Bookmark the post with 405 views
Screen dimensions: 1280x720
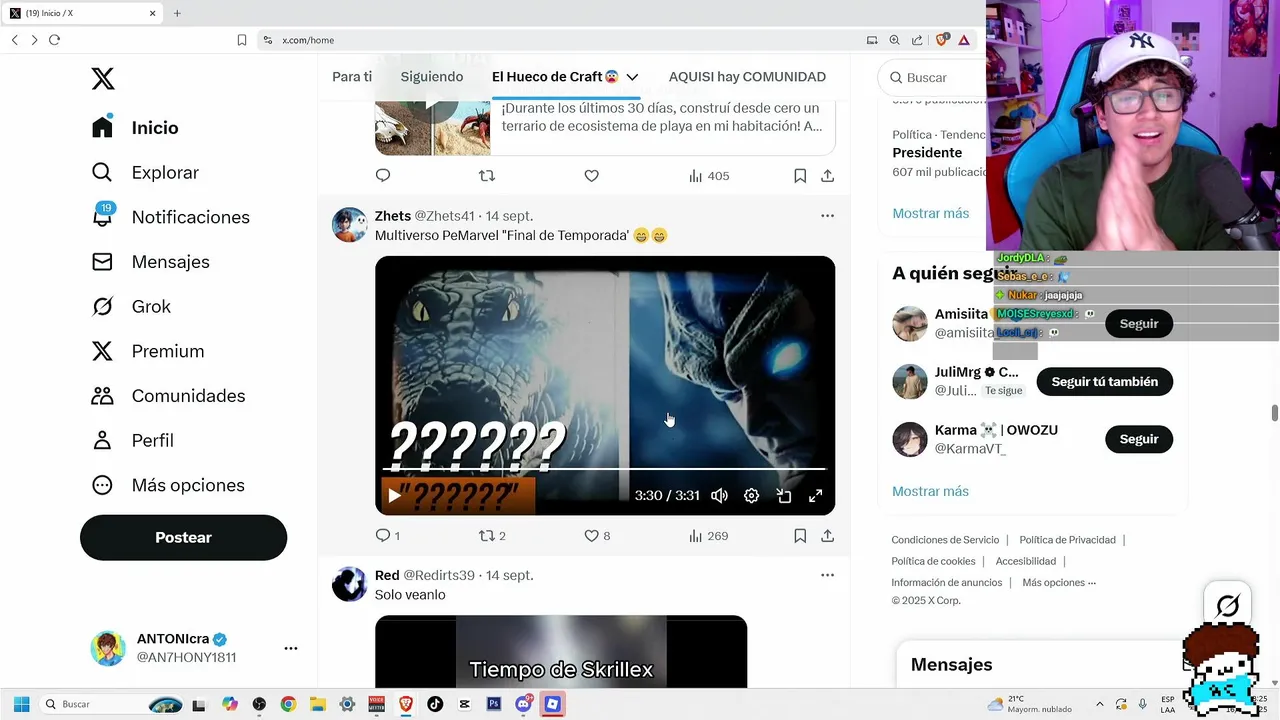(x=800, y=176)
